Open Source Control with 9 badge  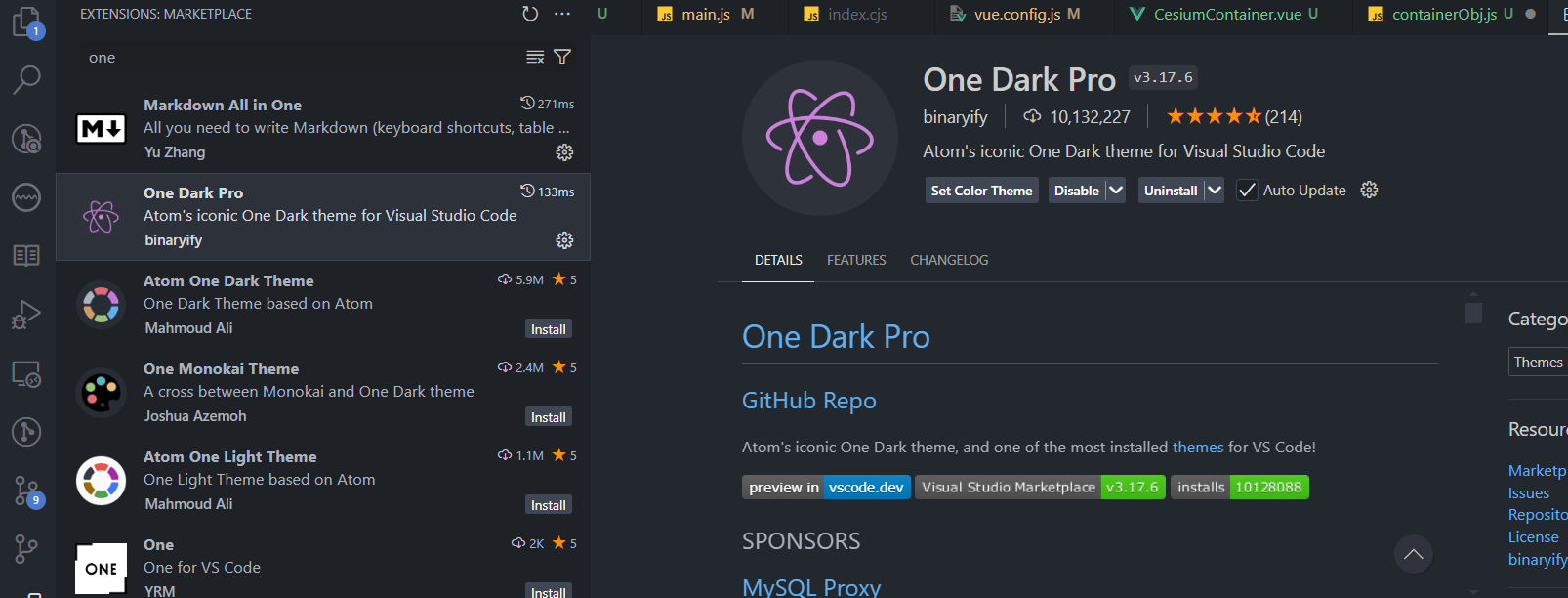tap(26, 491)
